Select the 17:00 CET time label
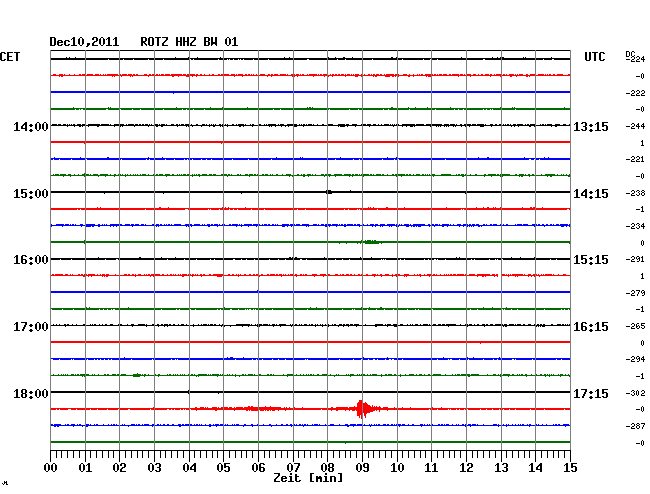Screen dimensions: 650x494 (x=31, y=327)
